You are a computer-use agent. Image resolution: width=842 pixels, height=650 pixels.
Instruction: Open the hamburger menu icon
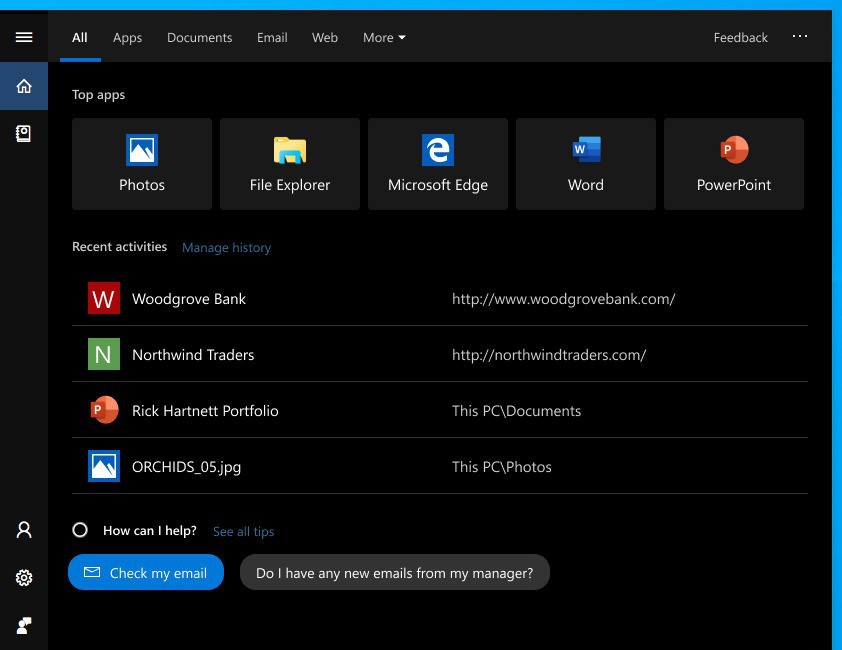click(24, 37)
